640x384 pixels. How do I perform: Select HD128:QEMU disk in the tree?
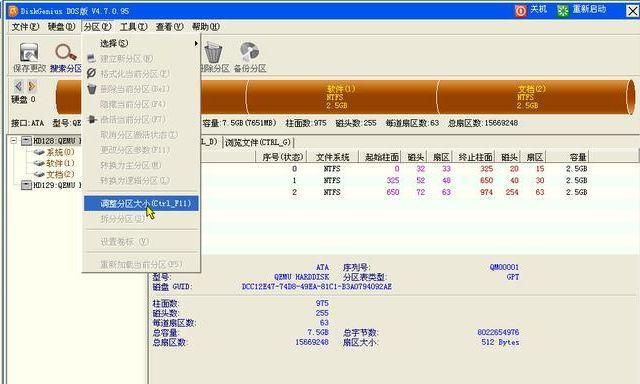(57, 141)
